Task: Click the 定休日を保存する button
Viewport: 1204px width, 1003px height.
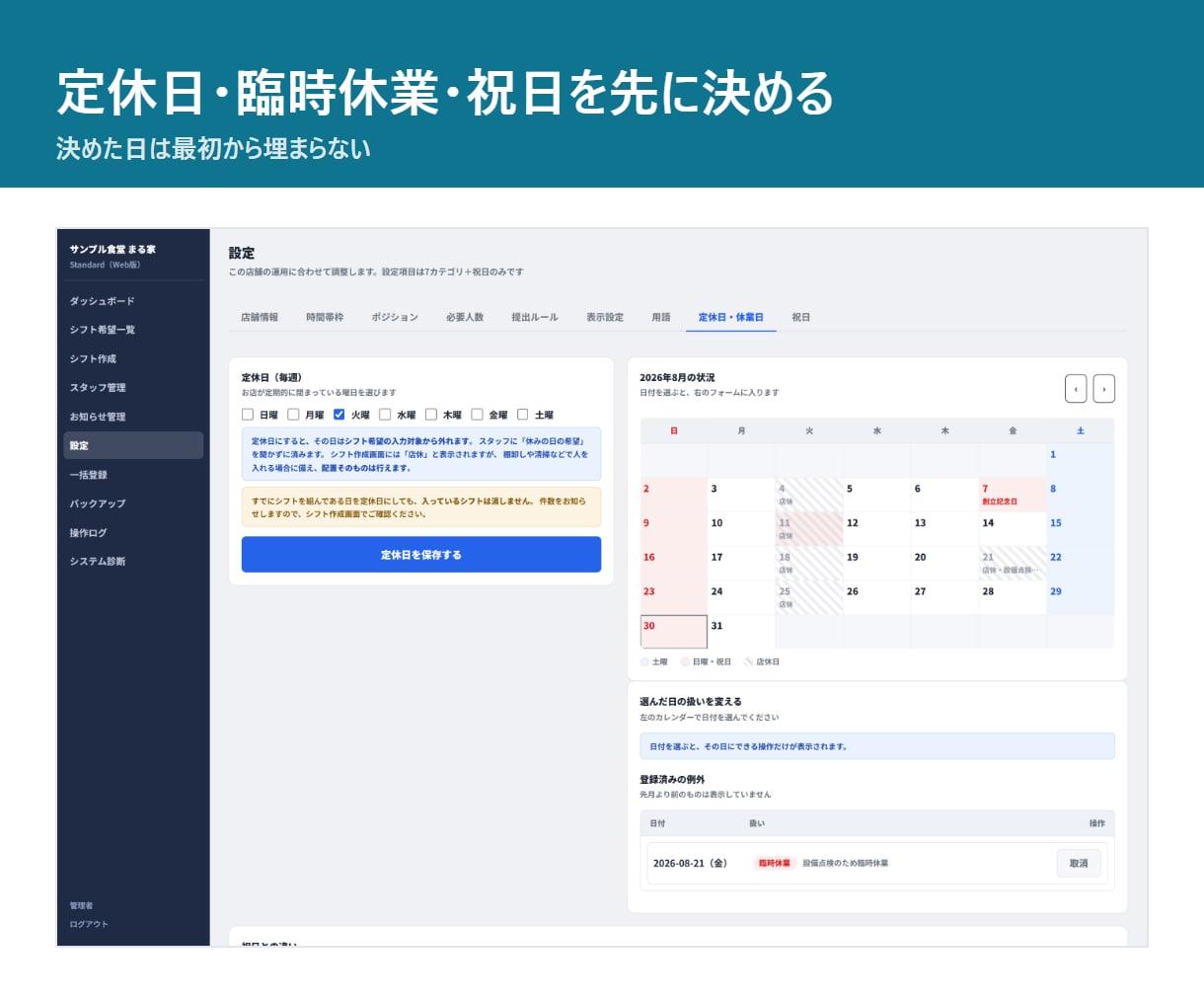Action: (x=421, y=555)
